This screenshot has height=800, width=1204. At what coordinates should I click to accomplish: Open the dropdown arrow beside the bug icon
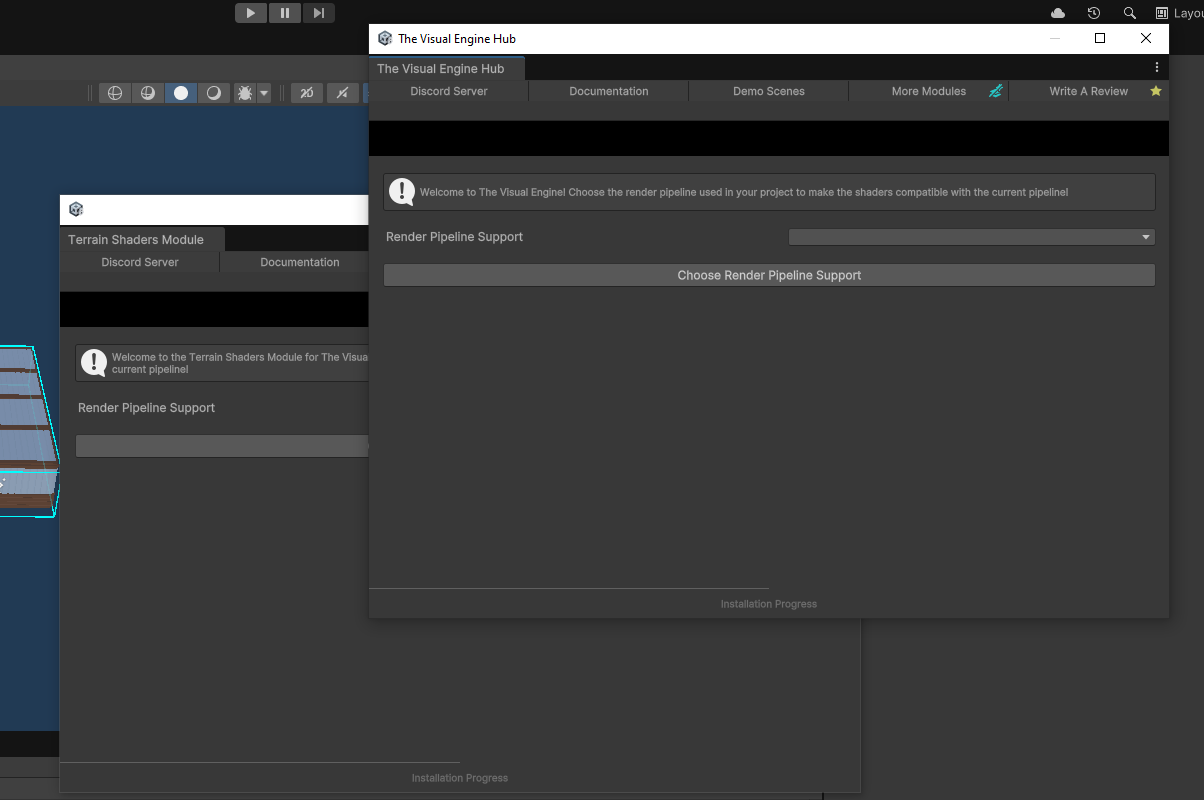pyautogui.click(x=263, y=92)
